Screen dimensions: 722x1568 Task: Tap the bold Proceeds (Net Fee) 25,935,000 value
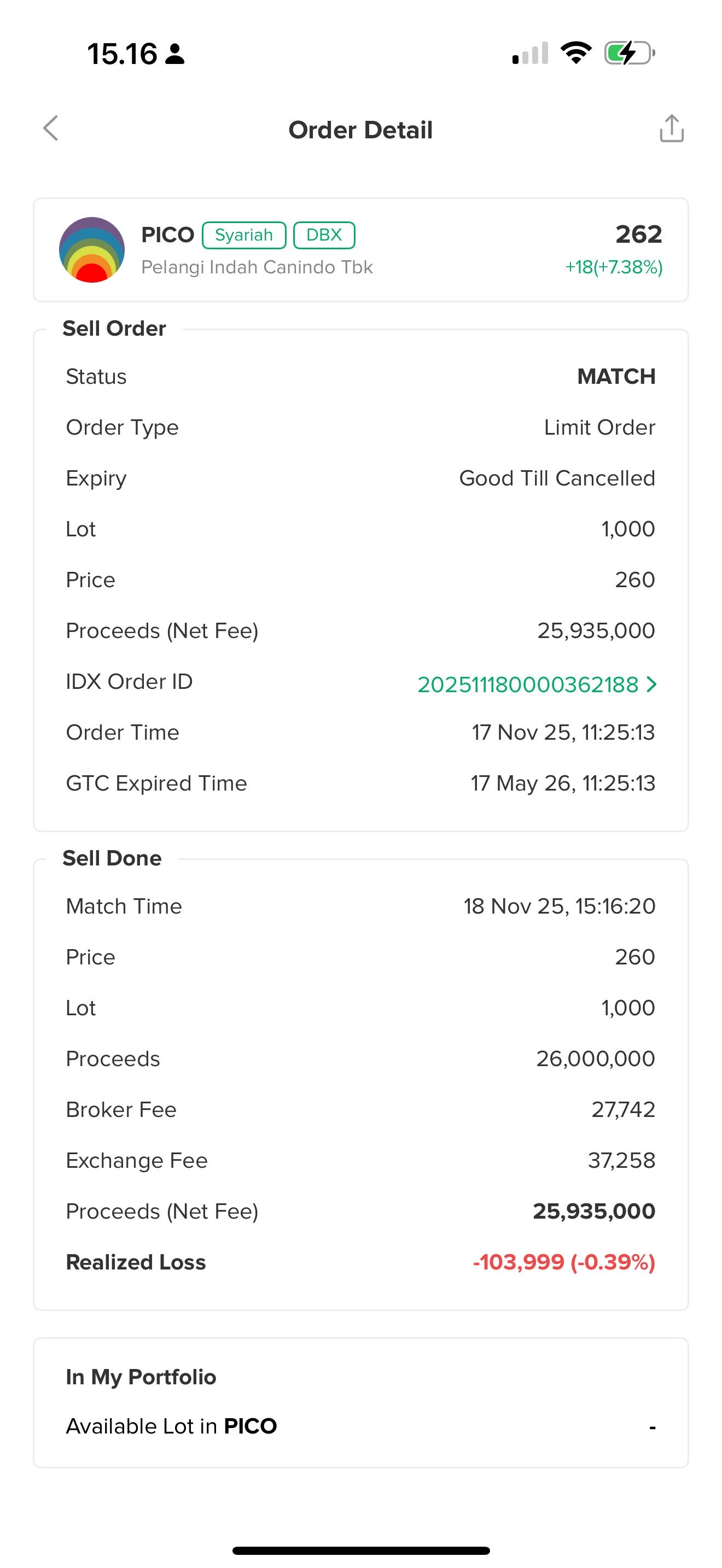point(593,1212)
